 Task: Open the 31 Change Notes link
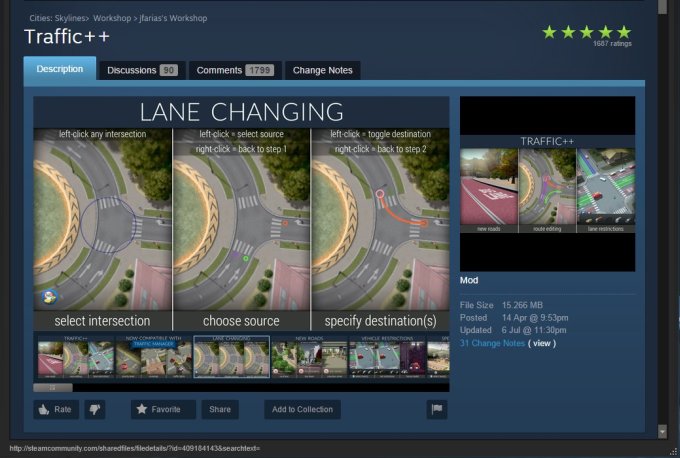492,343
